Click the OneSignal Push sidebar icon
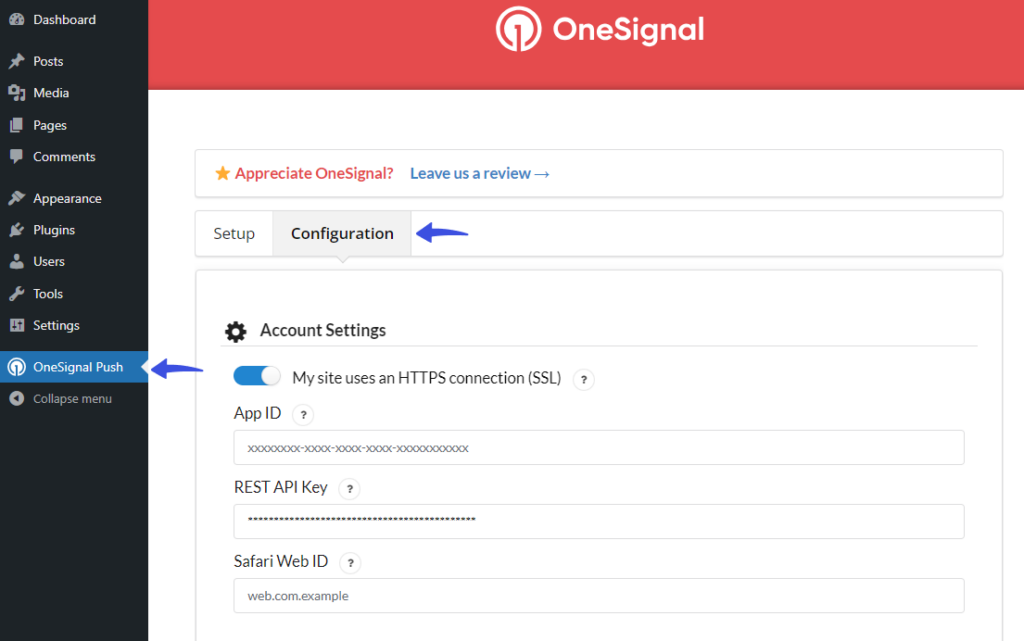Screen dimensions: 1024x641 (x=17, y=367)
